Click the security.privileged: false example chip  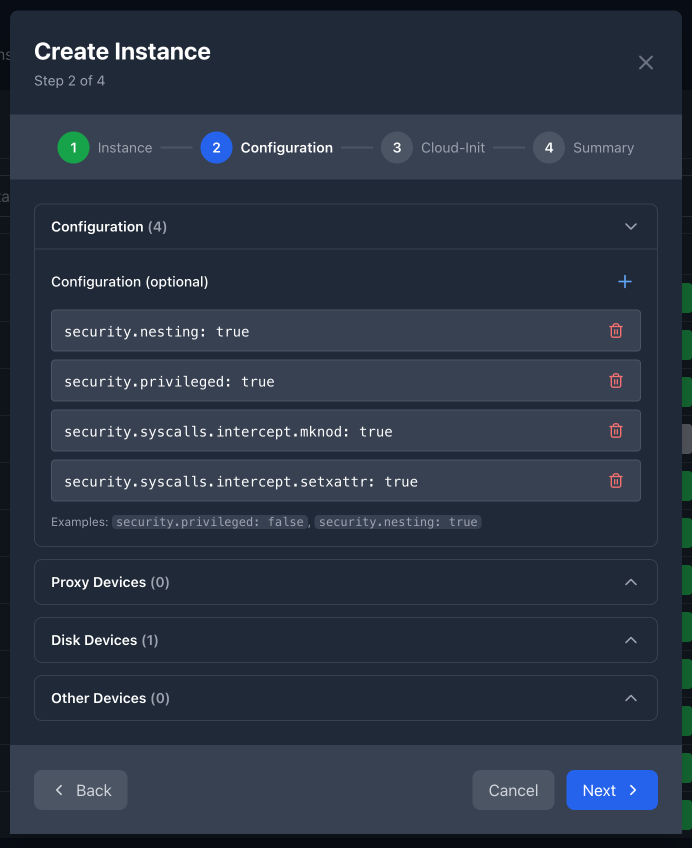pos(209,521)
